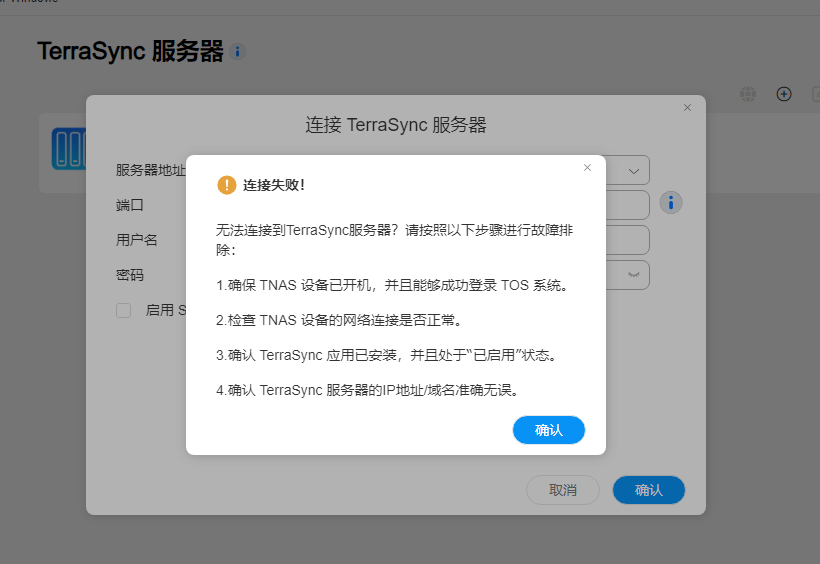Click the add (plus) icon in toolbar
The width and height of the screenshot is (820, 564).
(783, 94)
